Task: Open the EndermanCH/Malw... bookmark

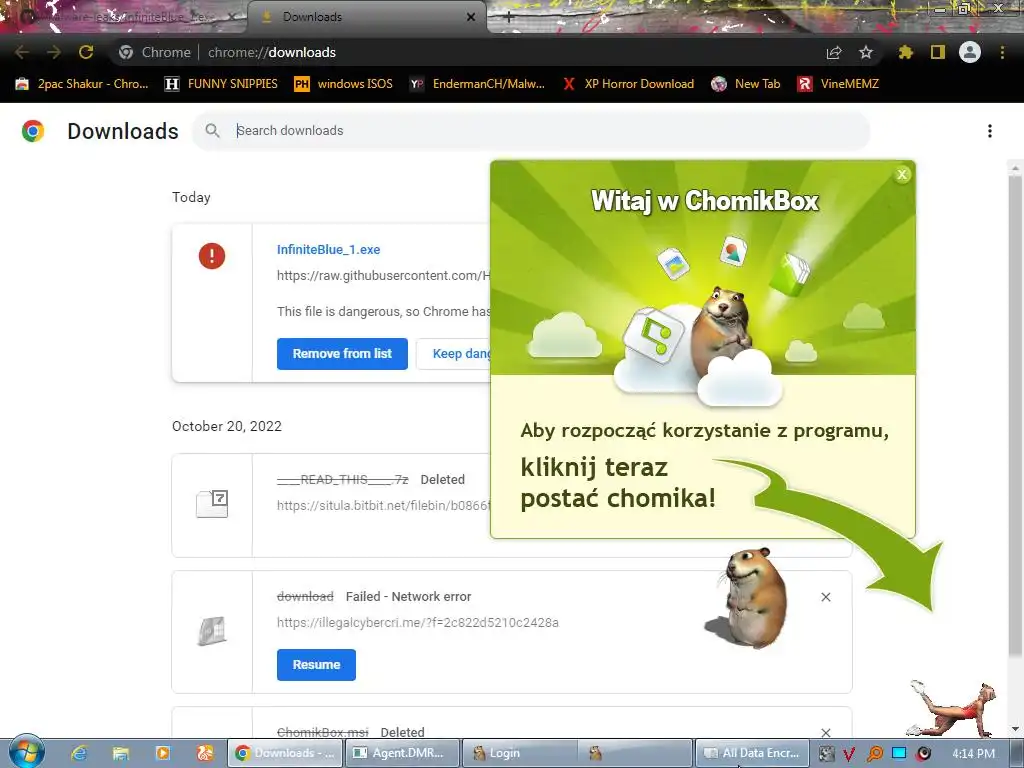Action: (x=477, y=84)
